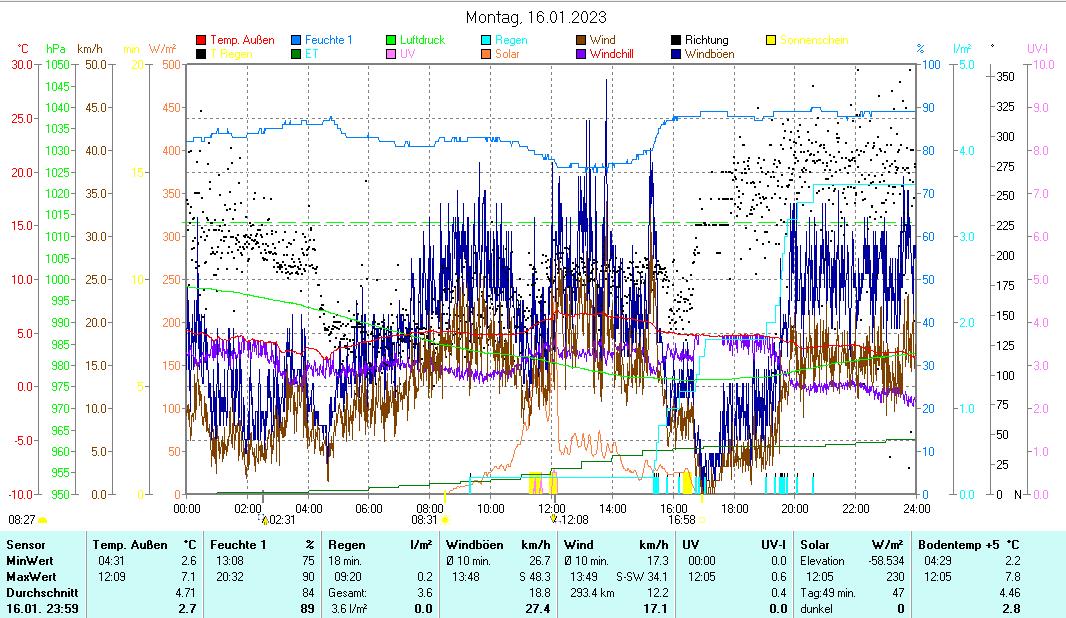Click the purple Windchill legend square
Screen dimensions: 1066x618
(581, 54)
